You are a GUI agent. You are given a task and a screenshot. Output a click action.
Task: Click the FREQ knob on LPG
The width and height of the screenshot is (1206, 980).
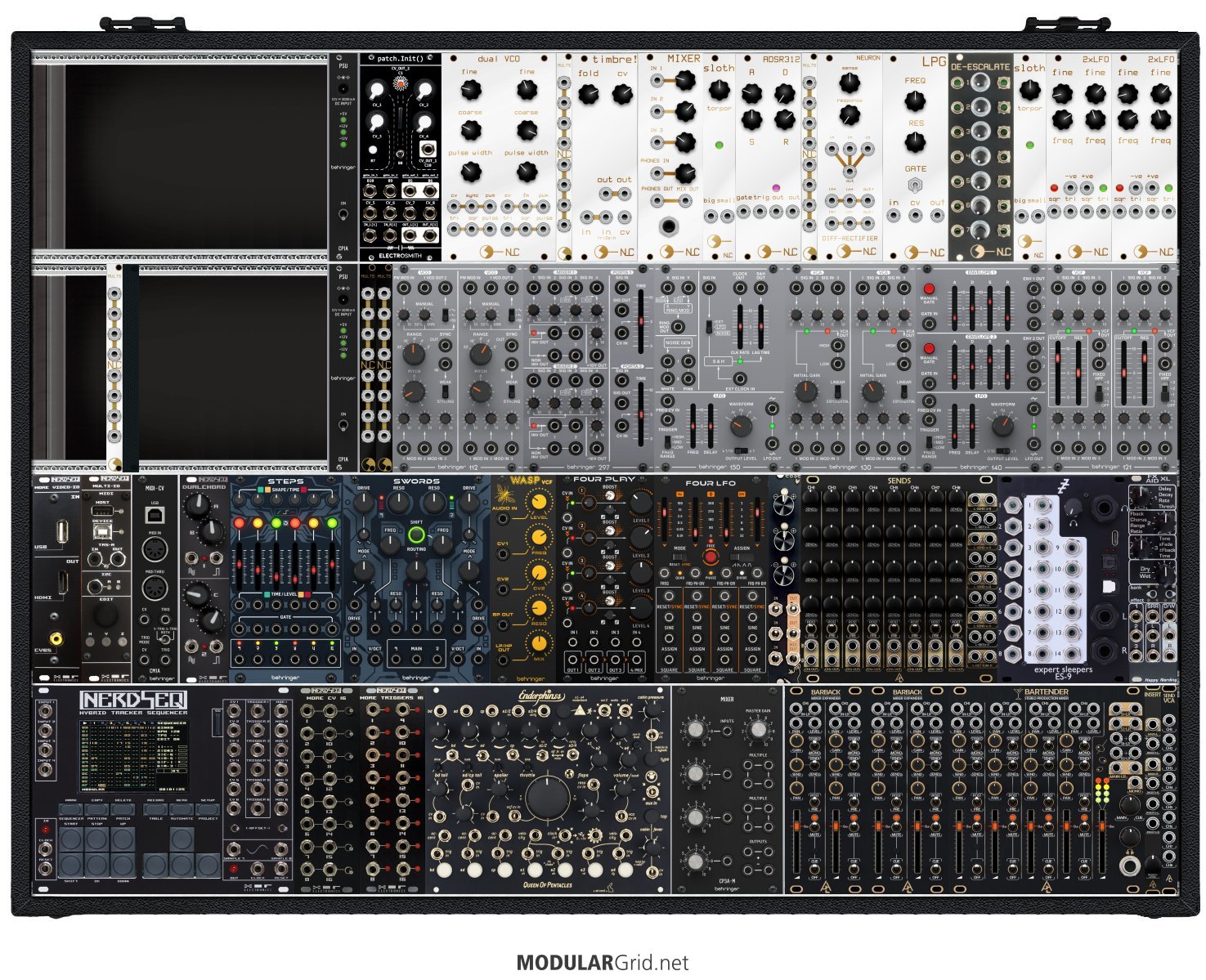tap(915, 101)
